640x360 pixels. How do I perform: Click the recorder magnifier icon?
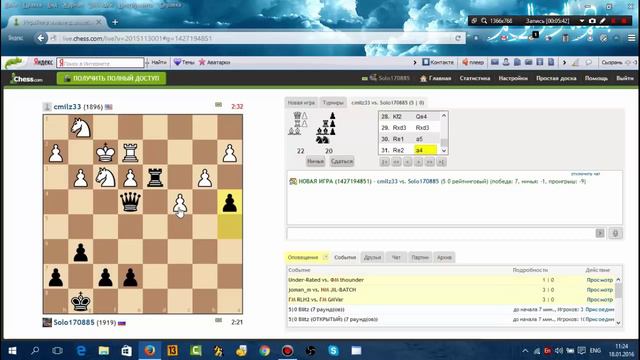[x=484, y=21]
